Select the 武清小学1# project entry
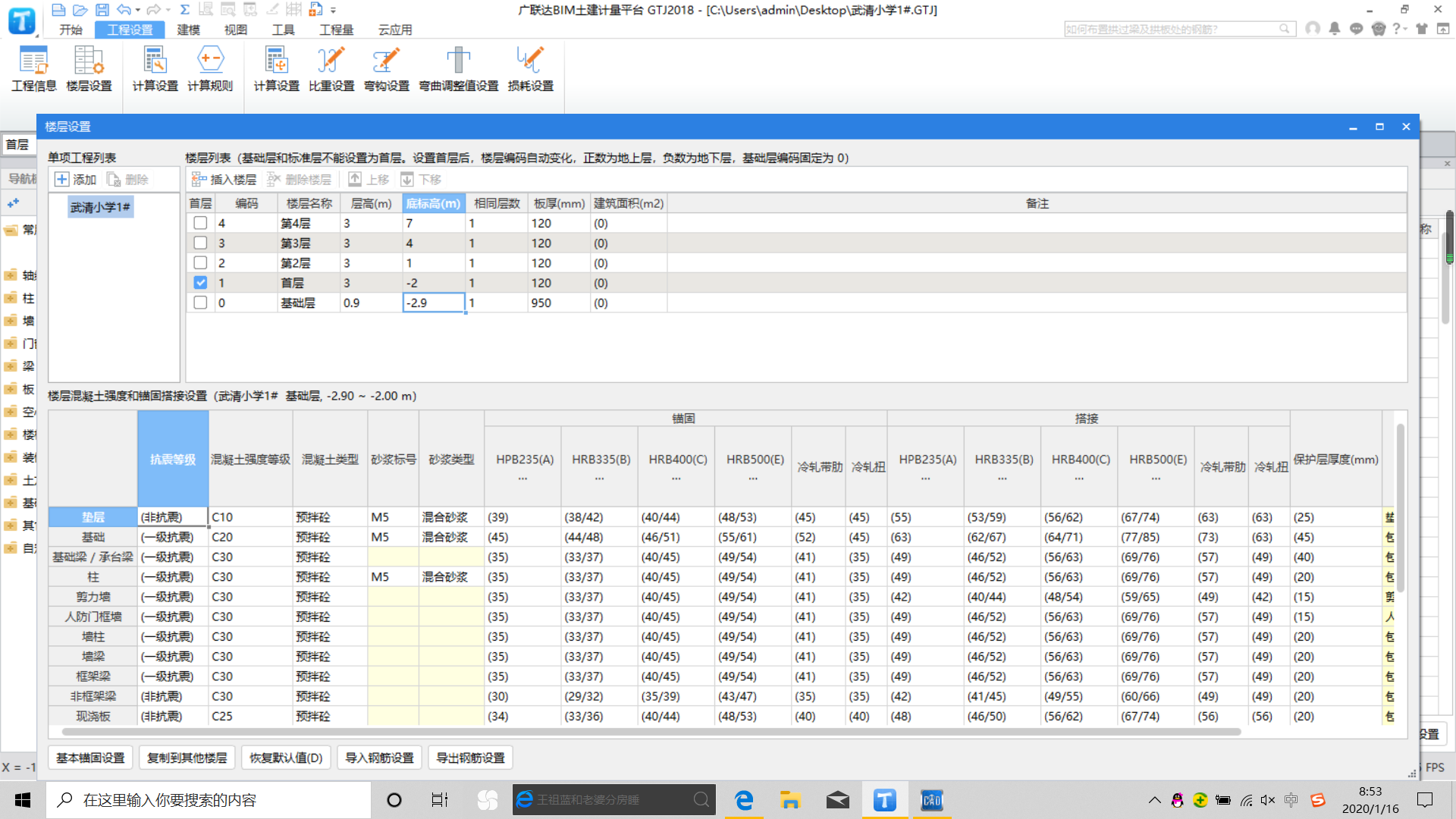The image size is (1456, 819). (100, 207)
